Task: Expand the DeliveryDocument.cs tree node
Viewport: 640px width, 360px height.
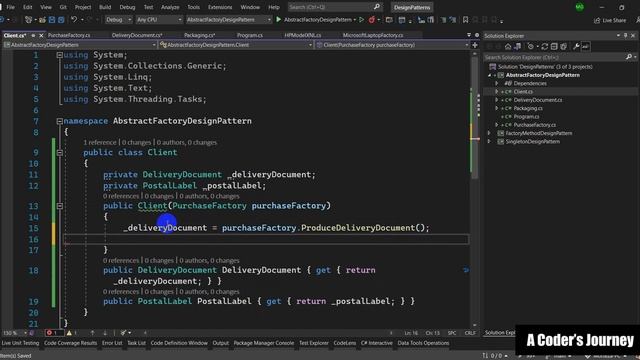Action: (497, 100)
